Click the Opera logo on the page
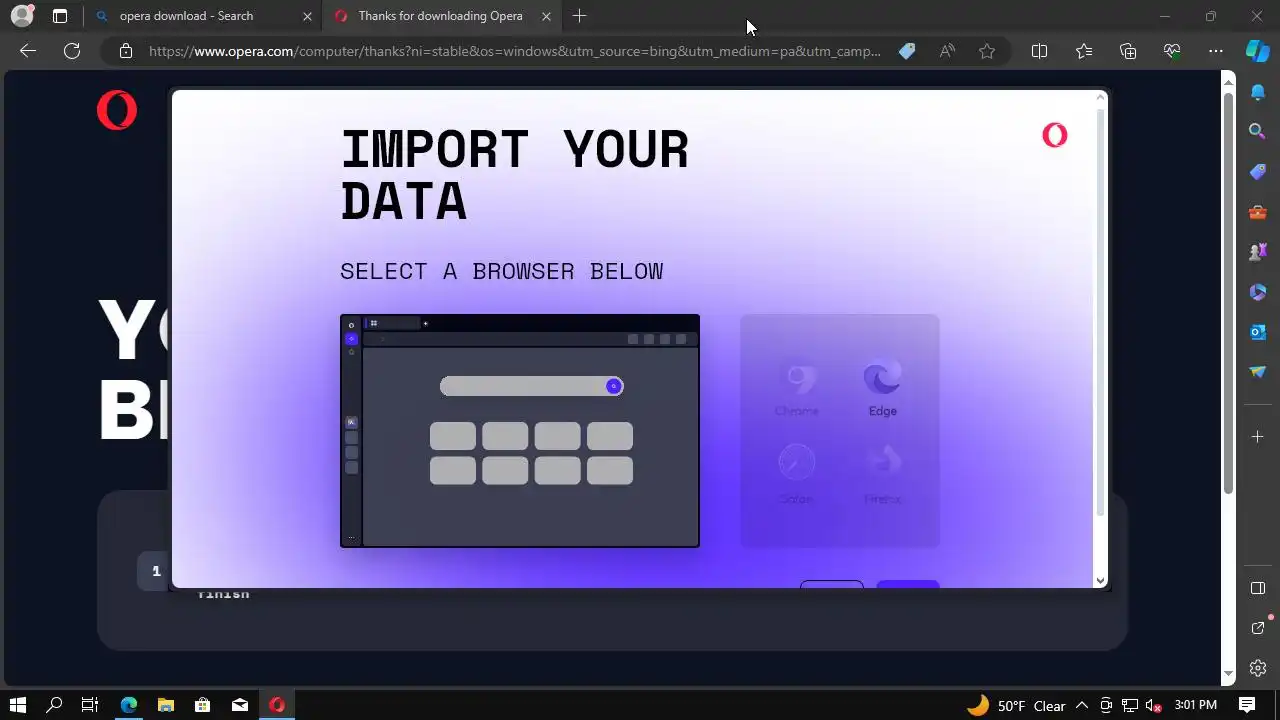Viewport: 1280px width, 720px height. [117, 110]
